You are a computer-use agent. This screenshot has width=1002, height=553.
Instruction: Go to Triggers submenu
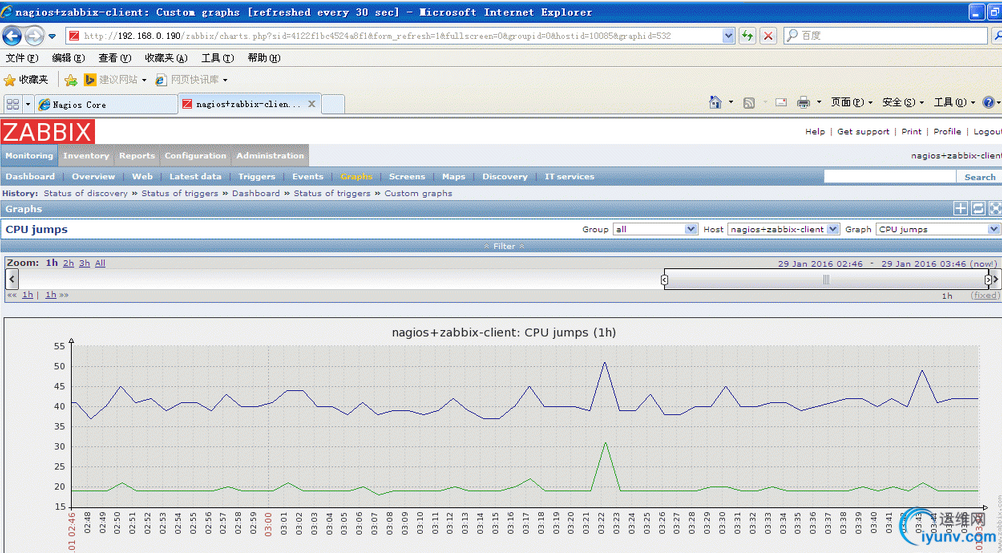click(x=257, y=176)
